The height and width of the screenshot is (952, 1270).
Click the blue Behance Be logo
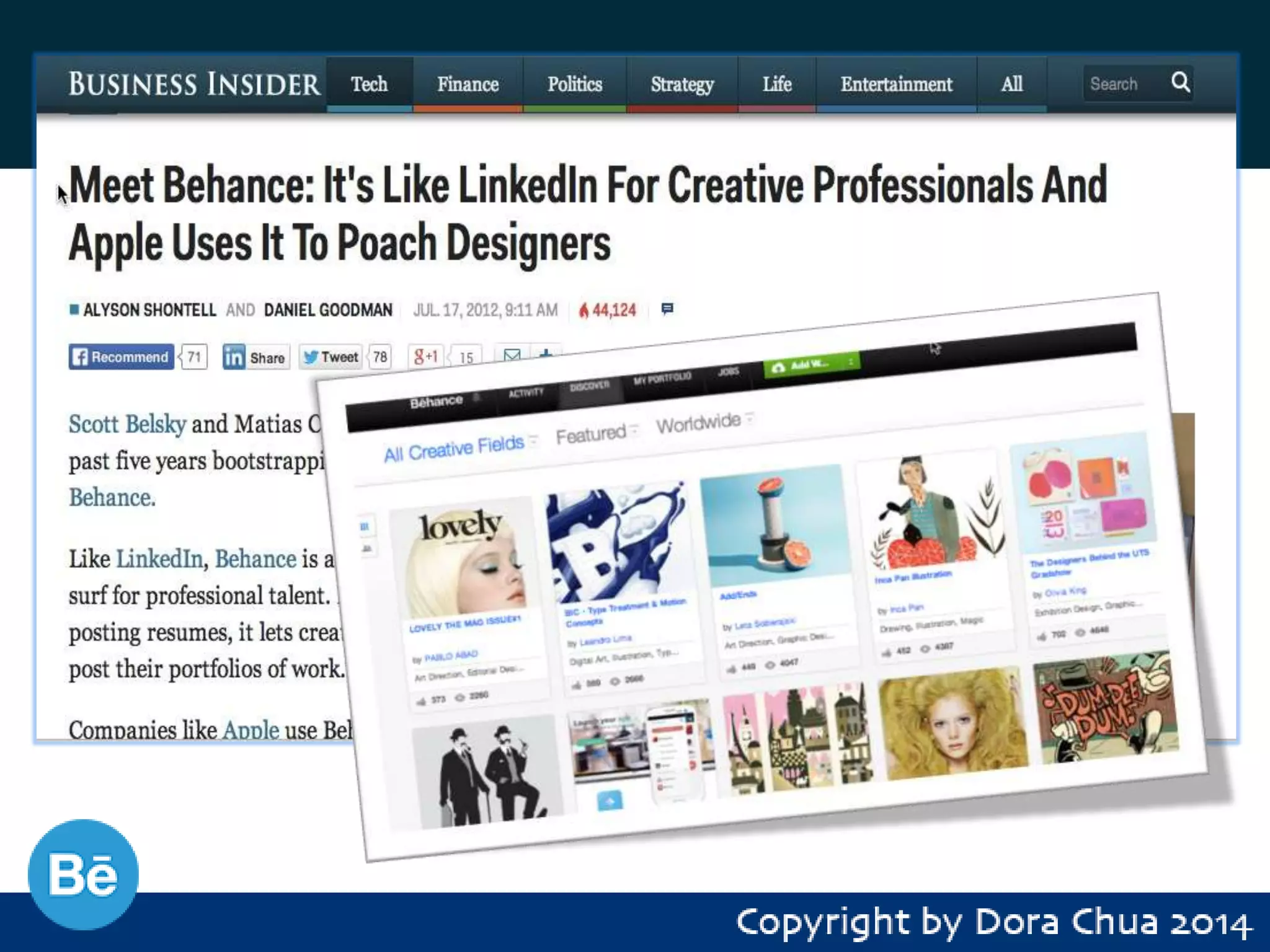[83, 875]
